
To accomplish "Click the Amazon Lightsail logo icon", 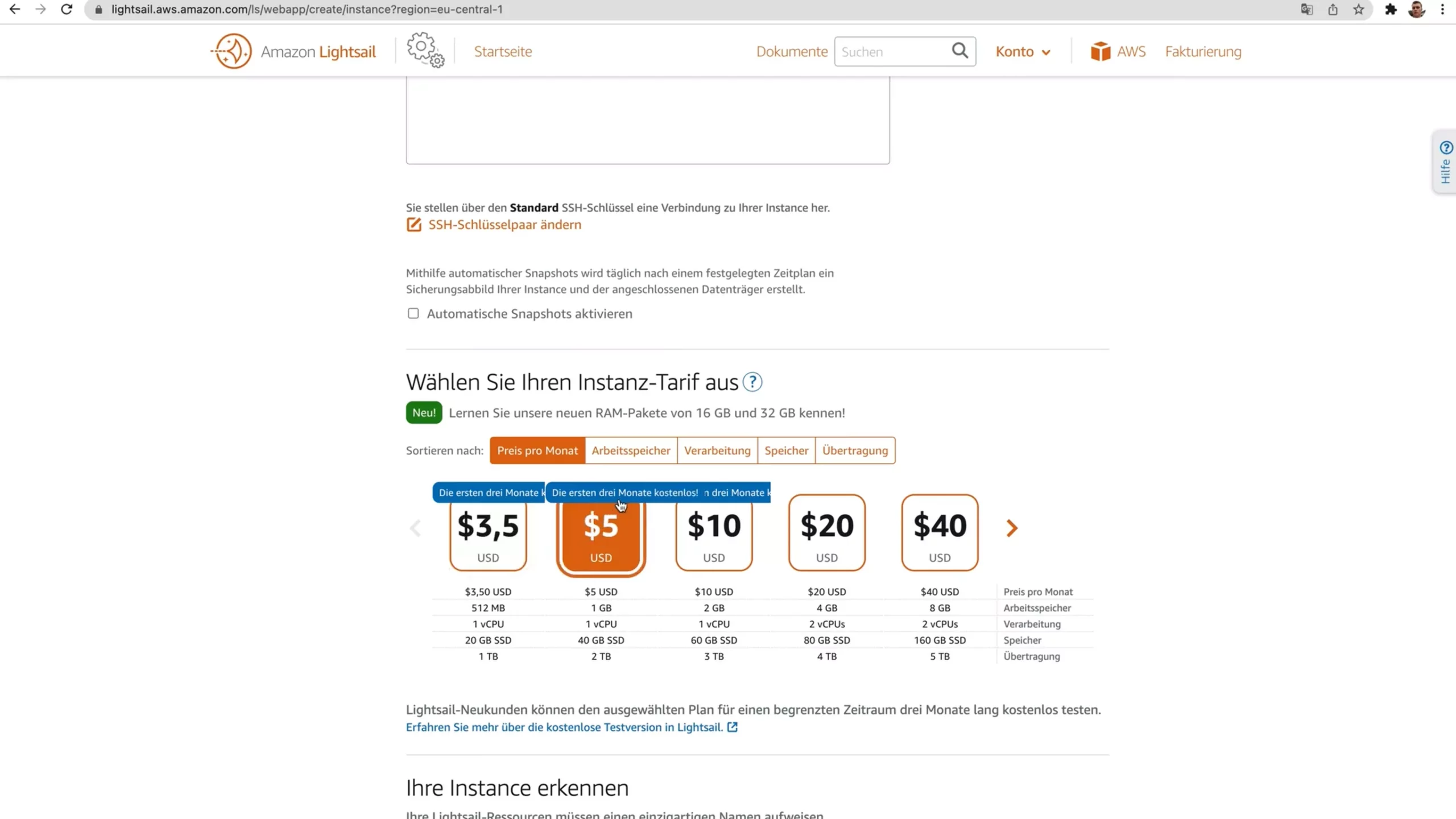I will point(231,51).
